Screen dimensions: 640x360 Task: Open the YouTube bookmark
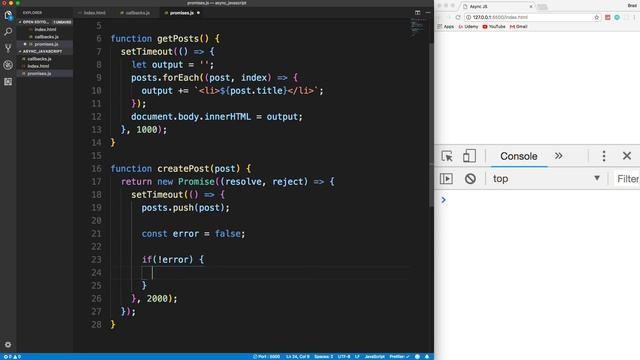pos(494,27)
